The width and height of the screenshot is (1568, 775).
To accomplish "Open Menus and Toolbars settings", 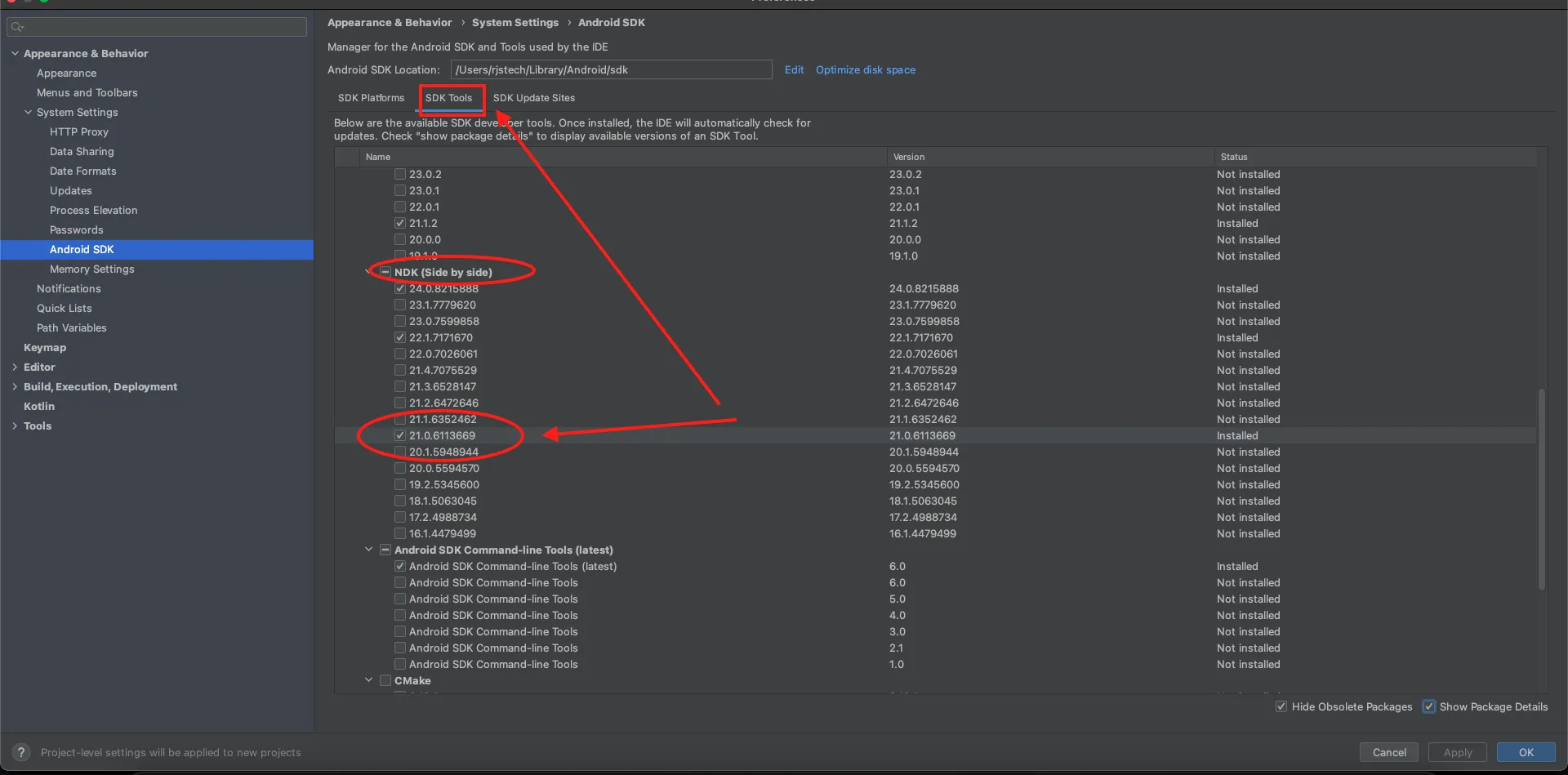I will [87, 92].
